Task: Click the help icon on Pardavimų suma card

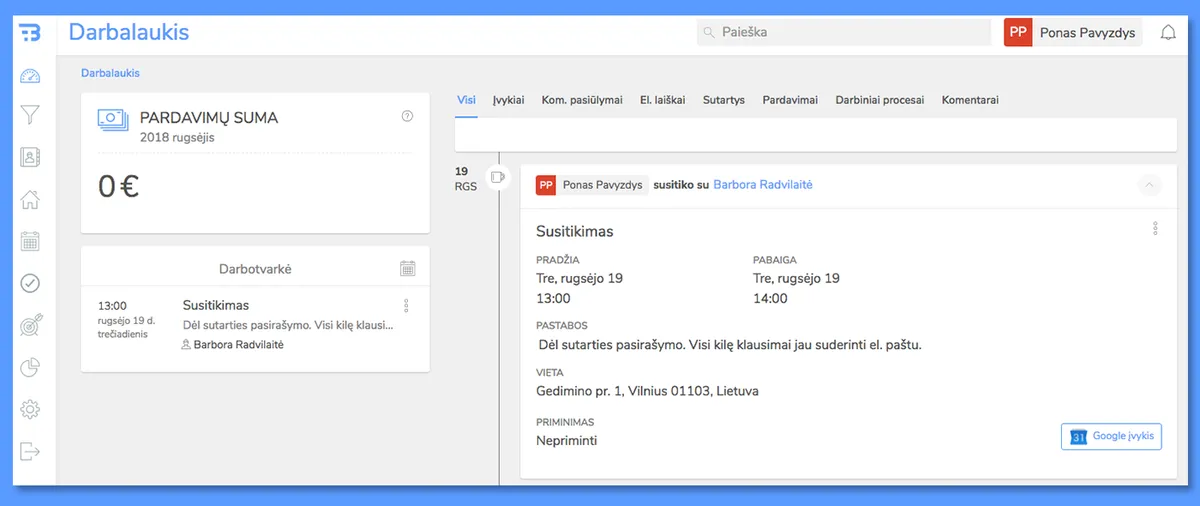Action: [x=407, y=116]
